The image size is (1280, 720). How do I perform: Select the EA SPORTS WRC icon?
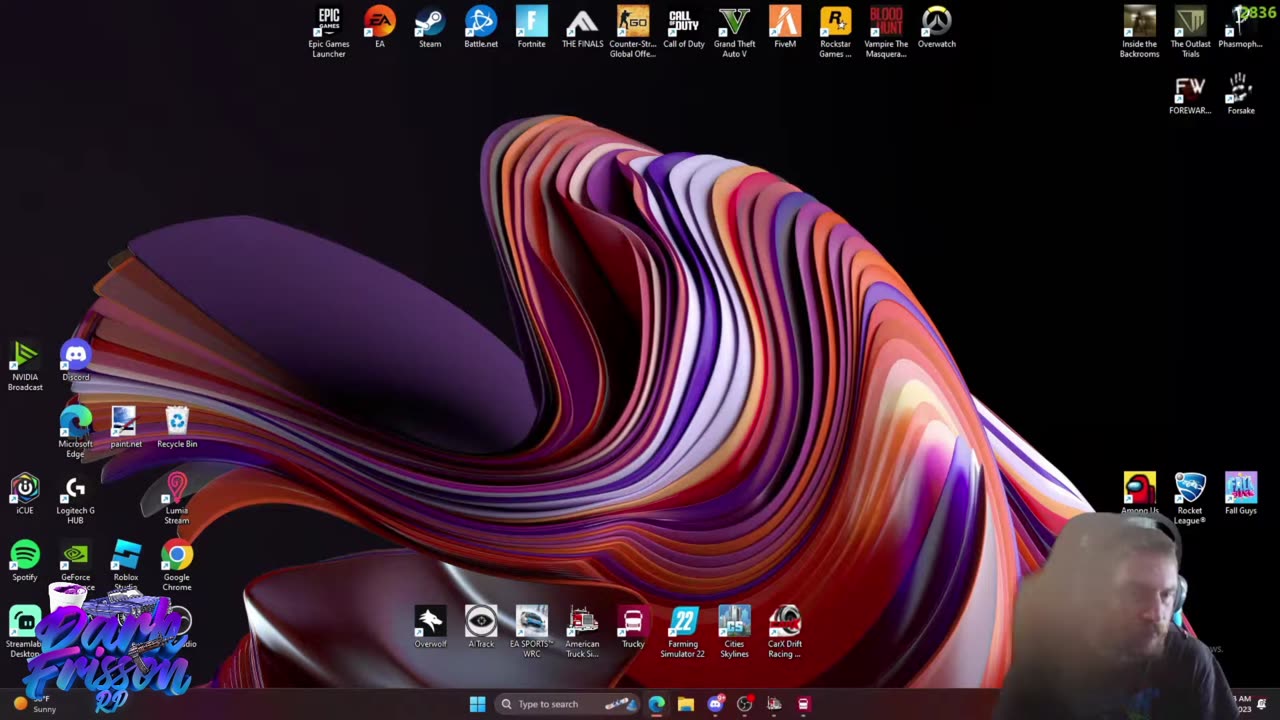(532, 631)
